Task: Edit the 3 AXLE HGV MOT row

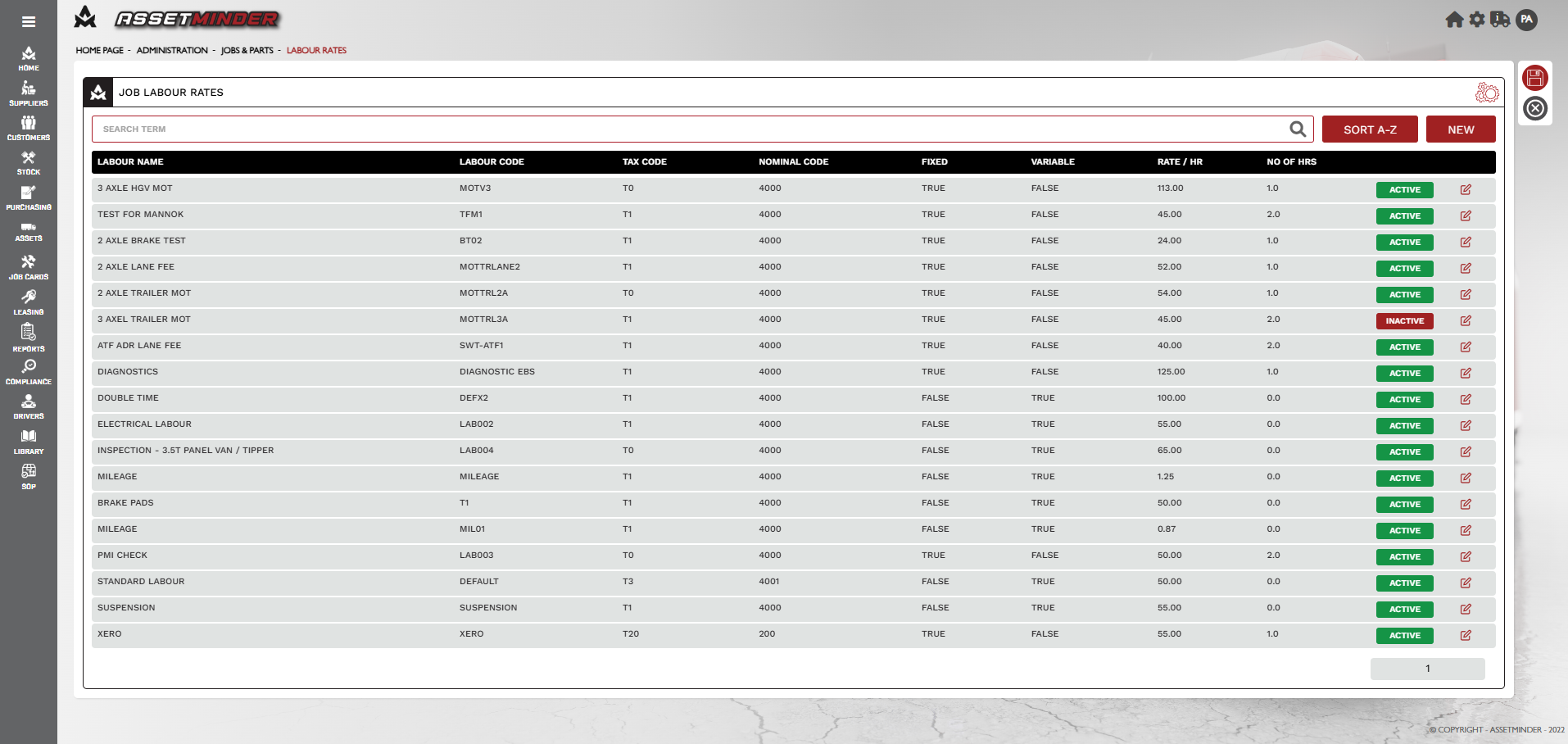Action: click(x=1465, y=189)
